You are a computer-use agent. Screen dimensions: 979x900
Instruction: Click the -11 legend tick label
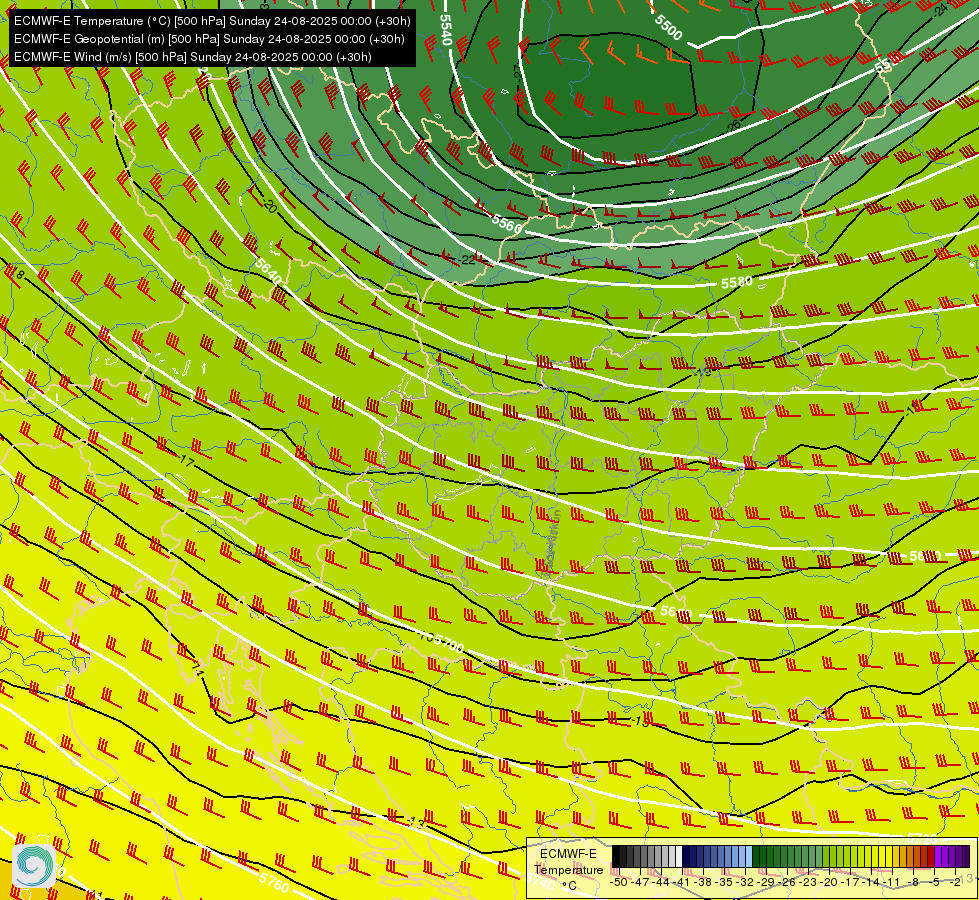[893, 882]
